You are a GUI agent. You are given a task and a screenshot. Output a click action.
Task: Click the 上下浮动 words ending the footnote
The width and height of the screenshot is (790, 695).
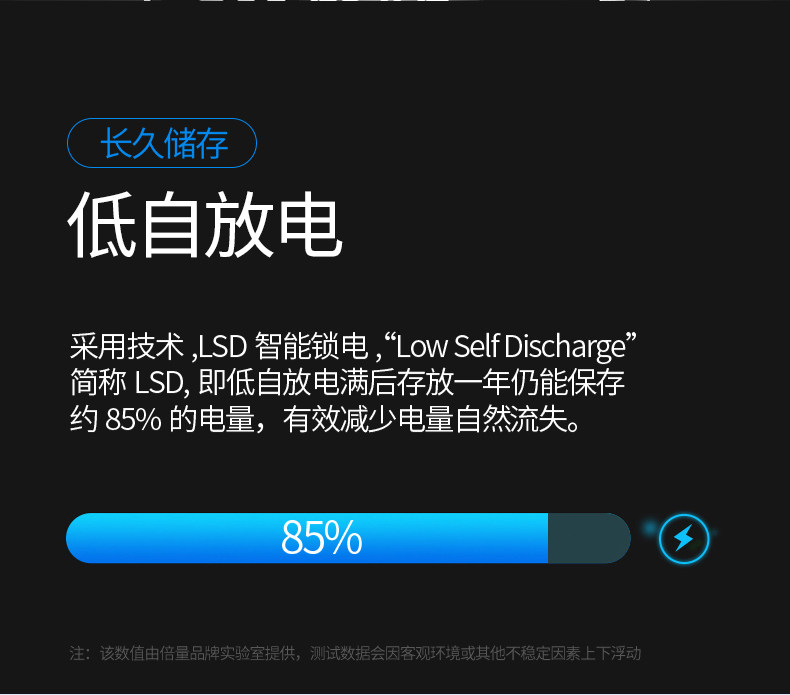pyautogui.click(x=611, y=653)
